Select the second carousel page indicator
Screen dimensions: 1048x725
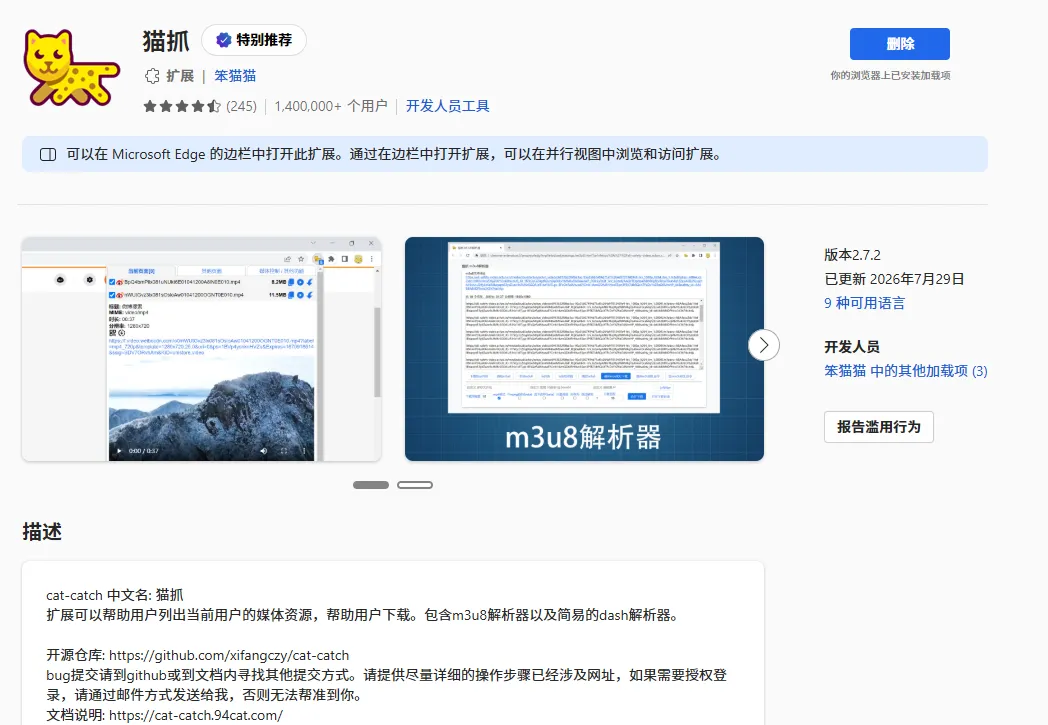[x=415, y=485]
